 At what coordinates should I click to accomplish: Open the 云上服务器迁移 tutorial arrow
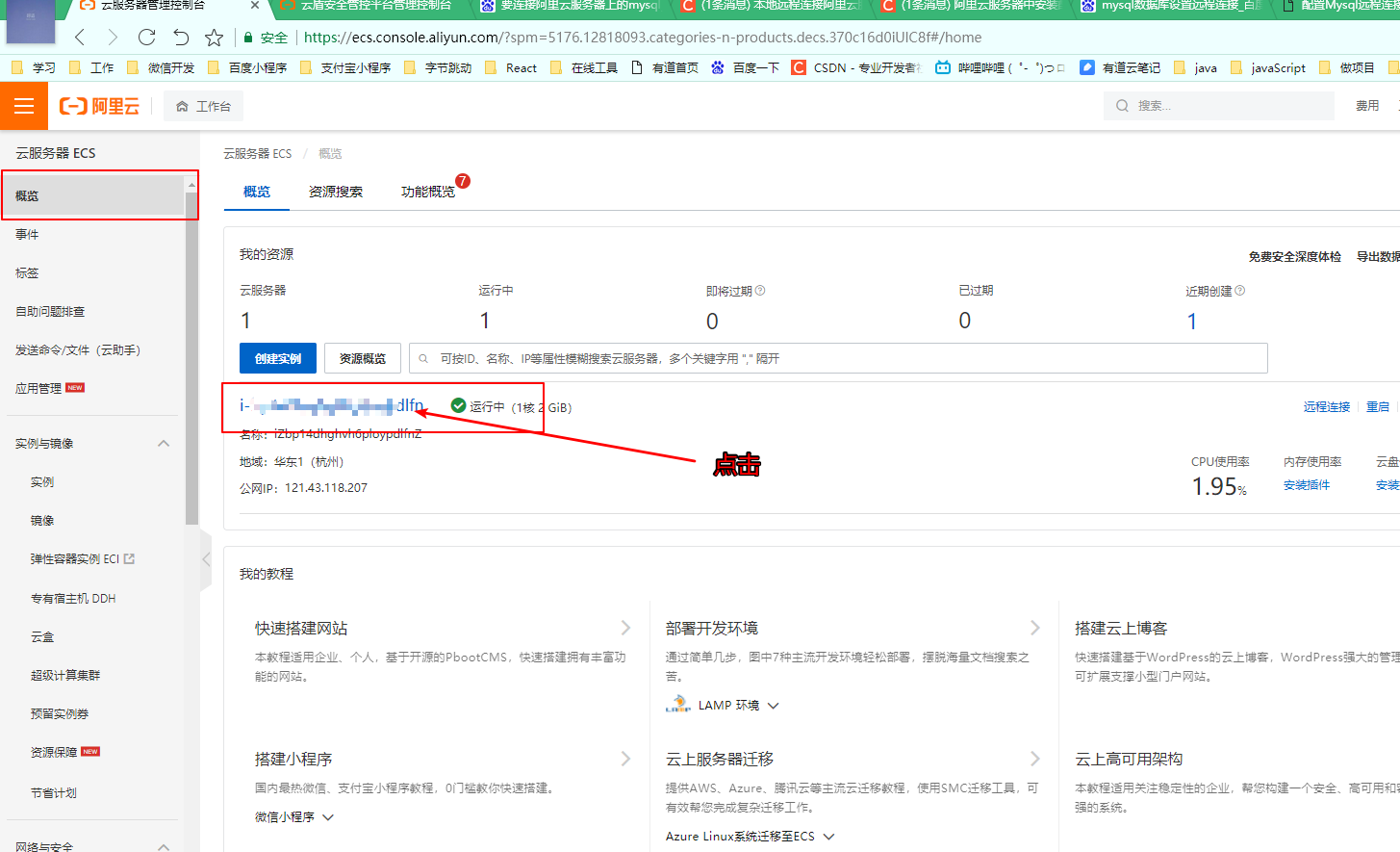(x=1035, y=759)
